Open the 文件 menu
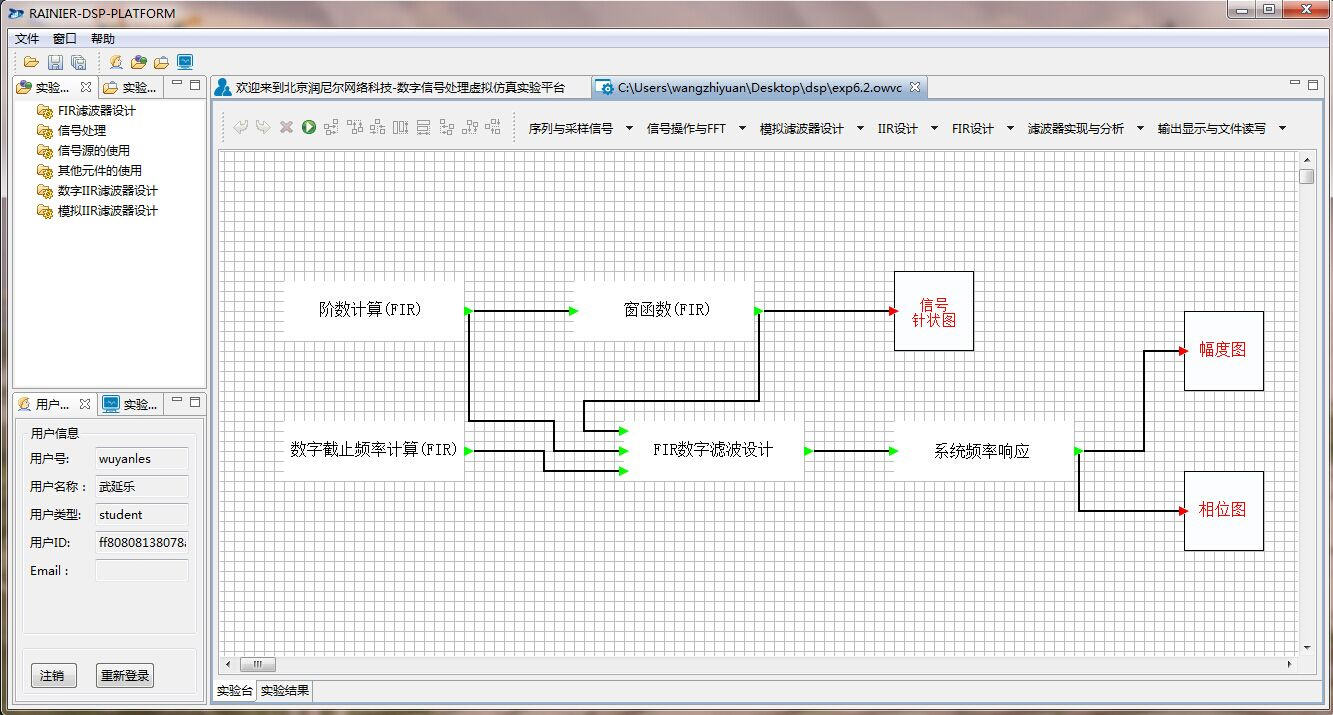The width and height of the screenshot is (1333, 715). point(27,39)
